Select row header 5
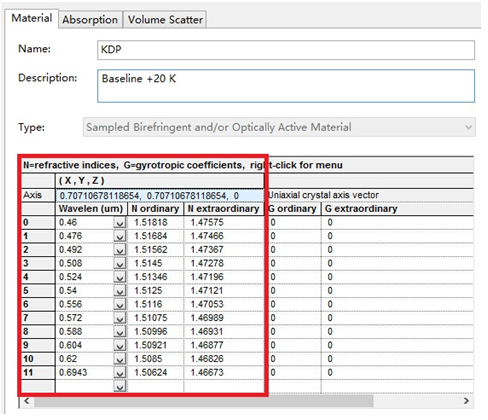 (x=38, y=291)
